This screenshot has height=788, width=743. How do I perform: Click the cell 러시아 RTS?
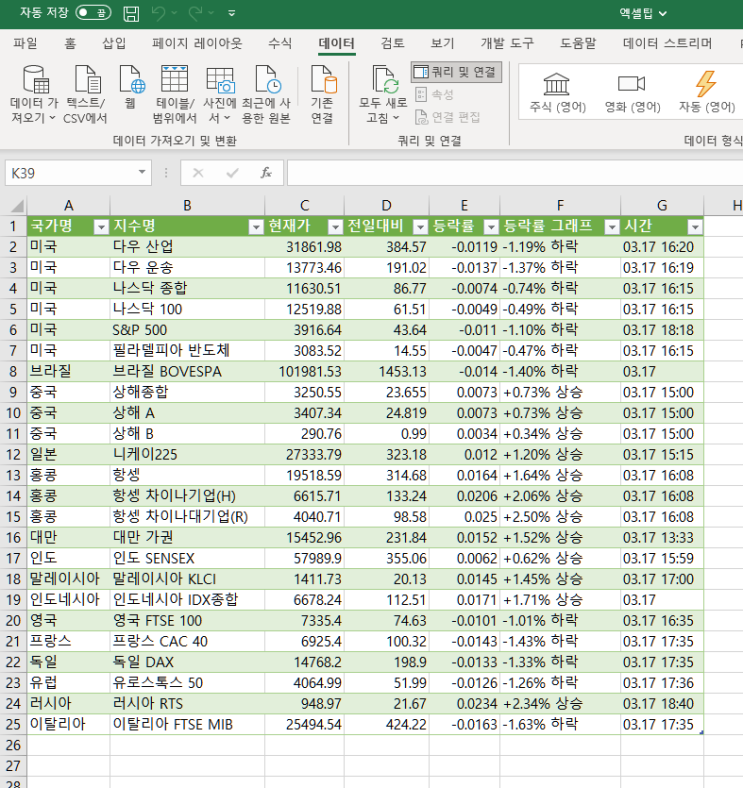coord(187,703)
